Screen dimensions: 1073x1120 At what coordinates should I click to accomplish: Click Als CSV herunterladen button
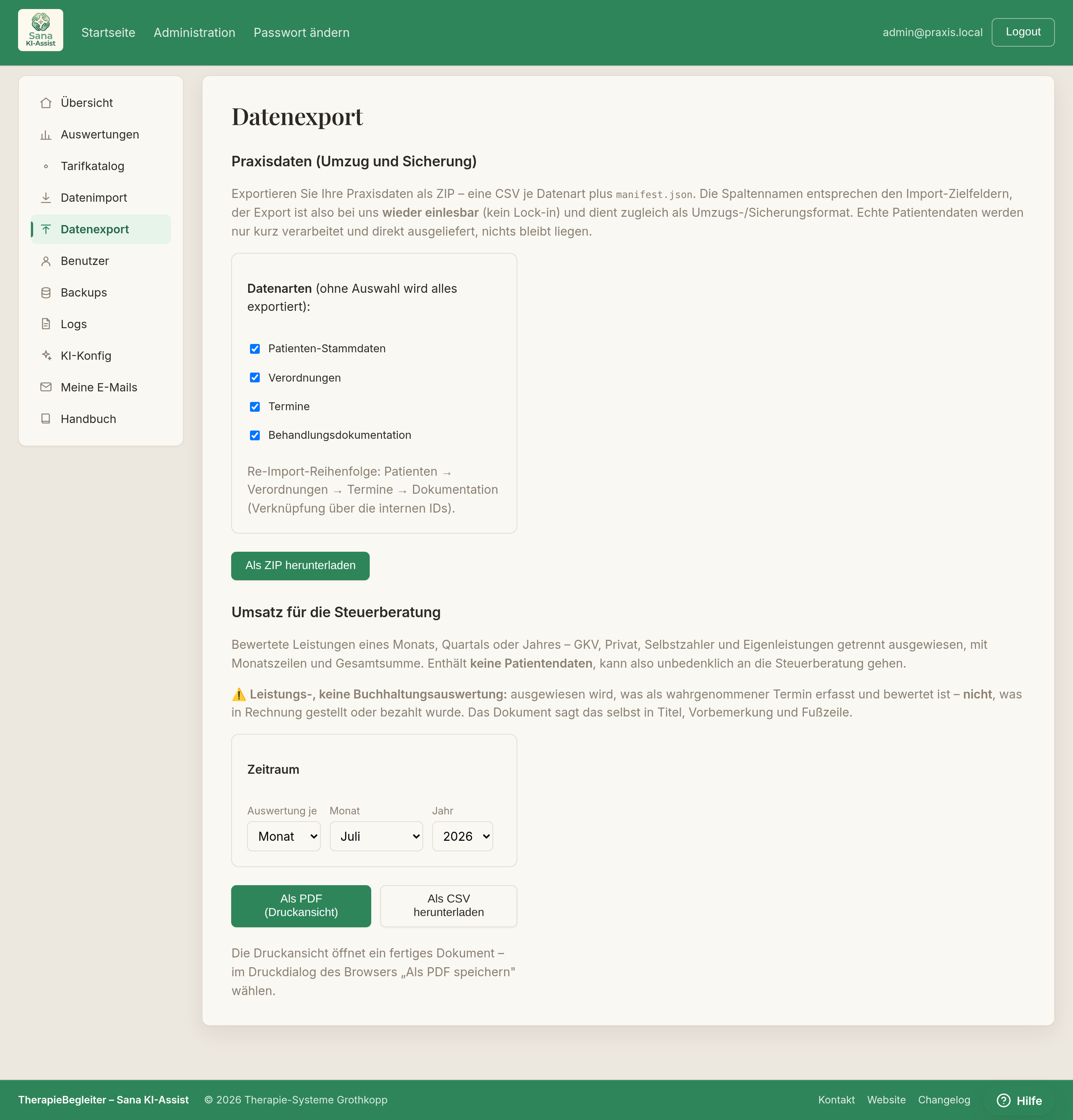coord(449,906)
